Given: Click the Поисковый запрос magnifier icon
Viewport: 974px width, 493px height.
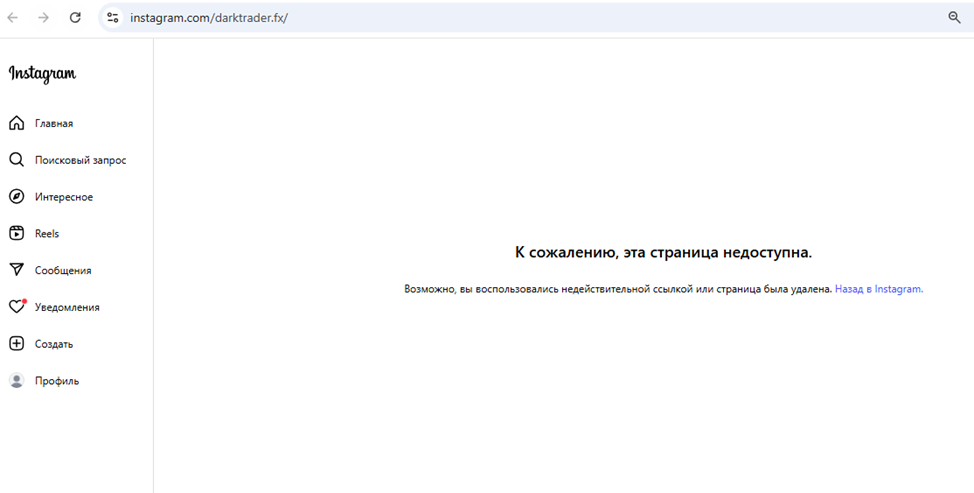Looking at the screenshot, I should coord(17,160).
